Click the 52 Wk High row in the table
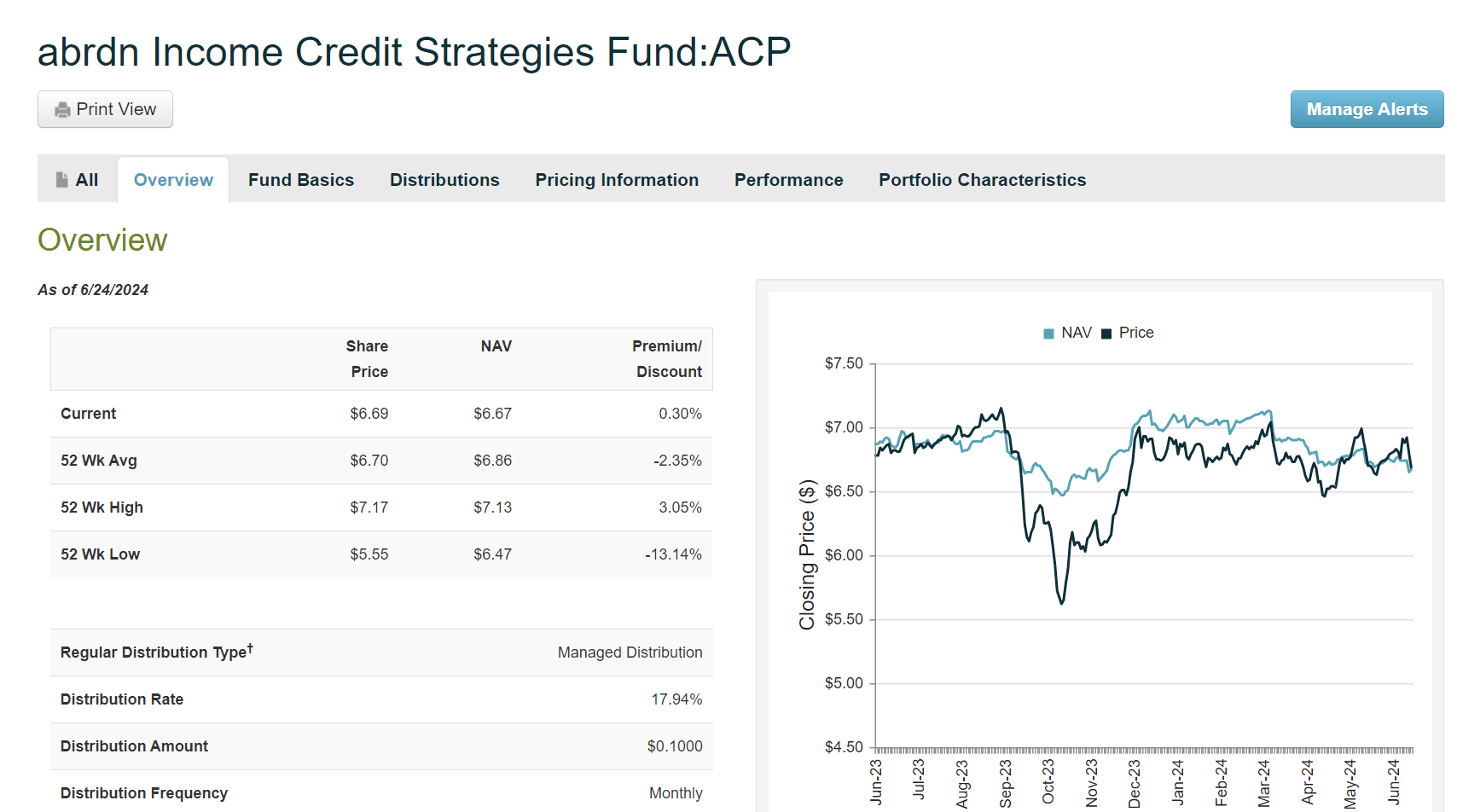 [380, 507]
